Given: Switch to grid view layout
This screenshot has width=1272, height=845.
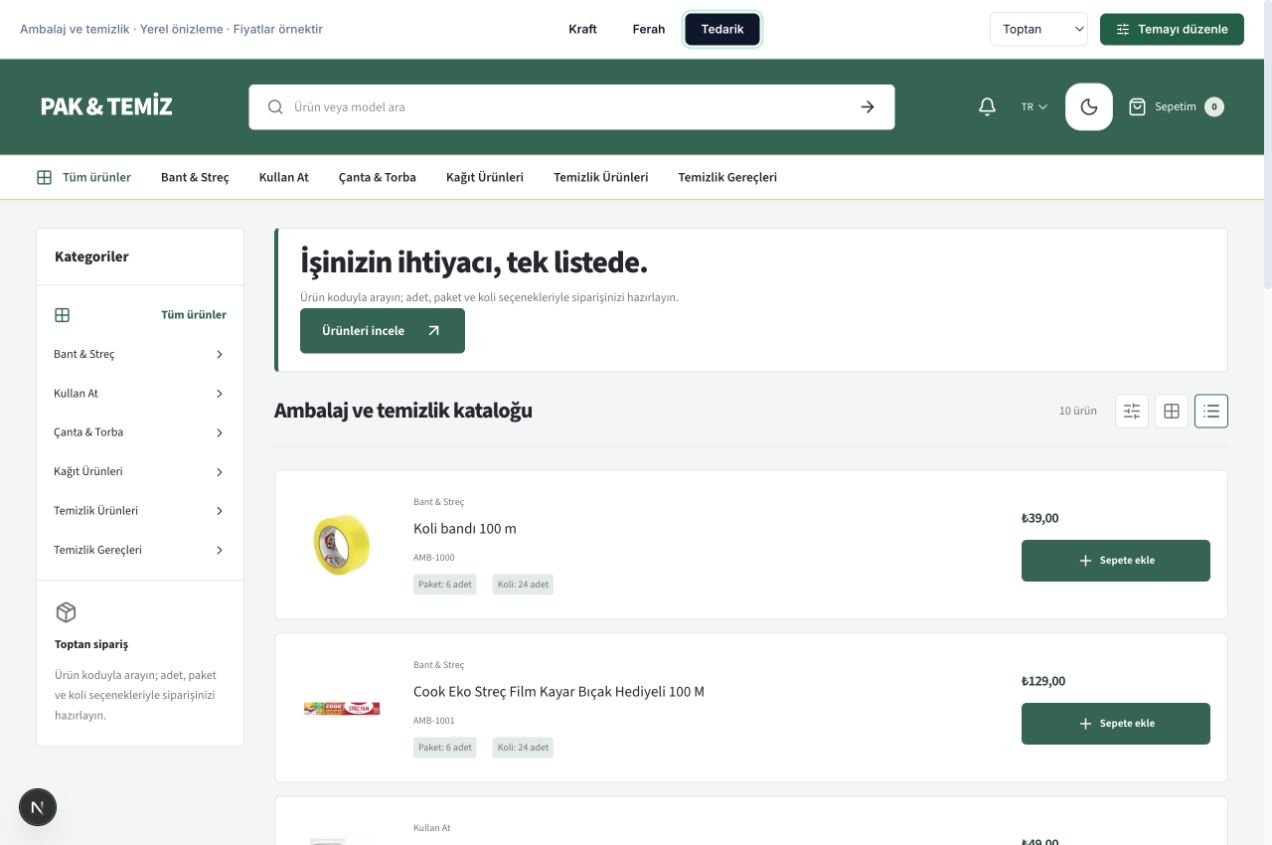Looking at the screenshot, I should coord(1171,411).
